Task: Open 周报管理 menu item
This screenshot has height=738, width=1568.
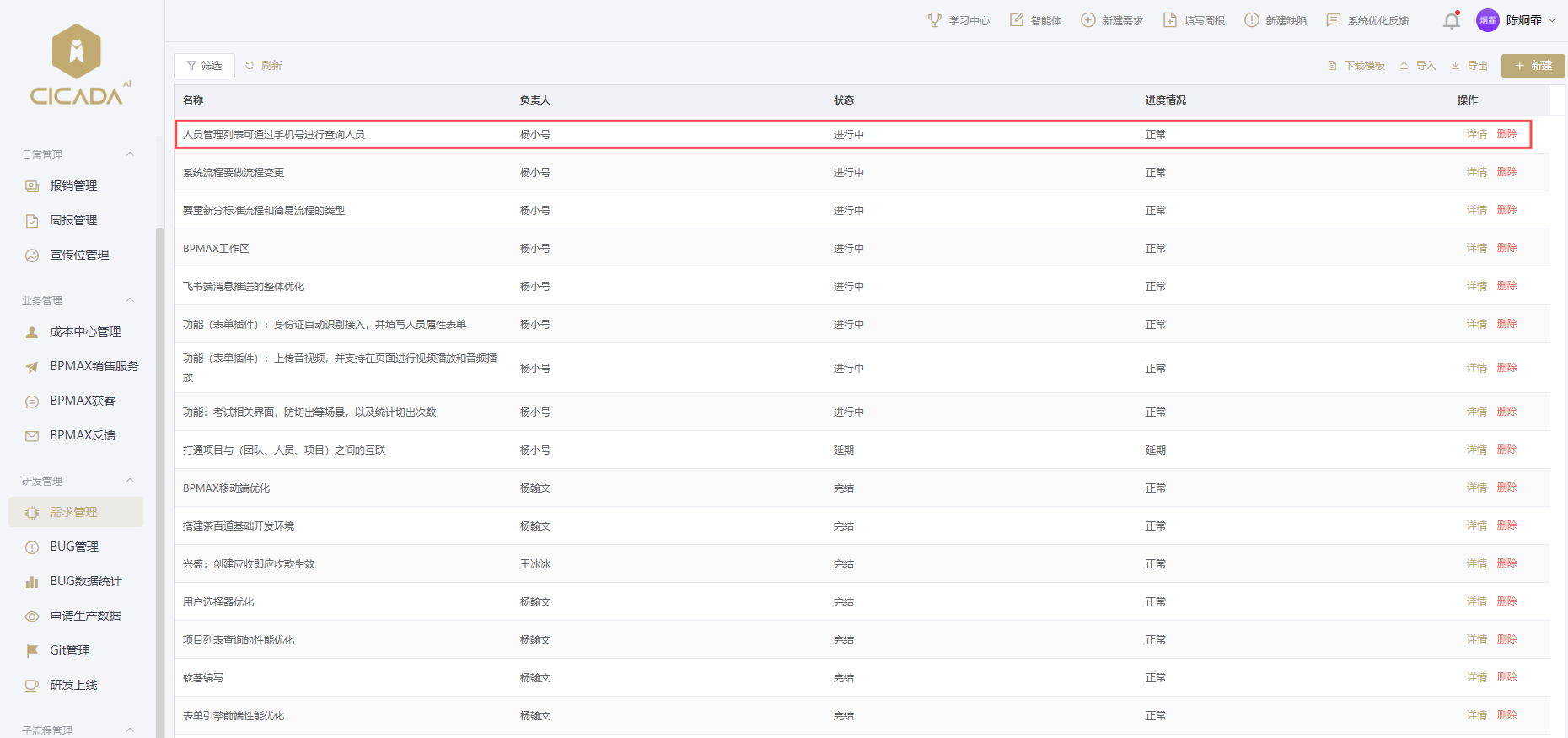Action: tap(76, 221)
